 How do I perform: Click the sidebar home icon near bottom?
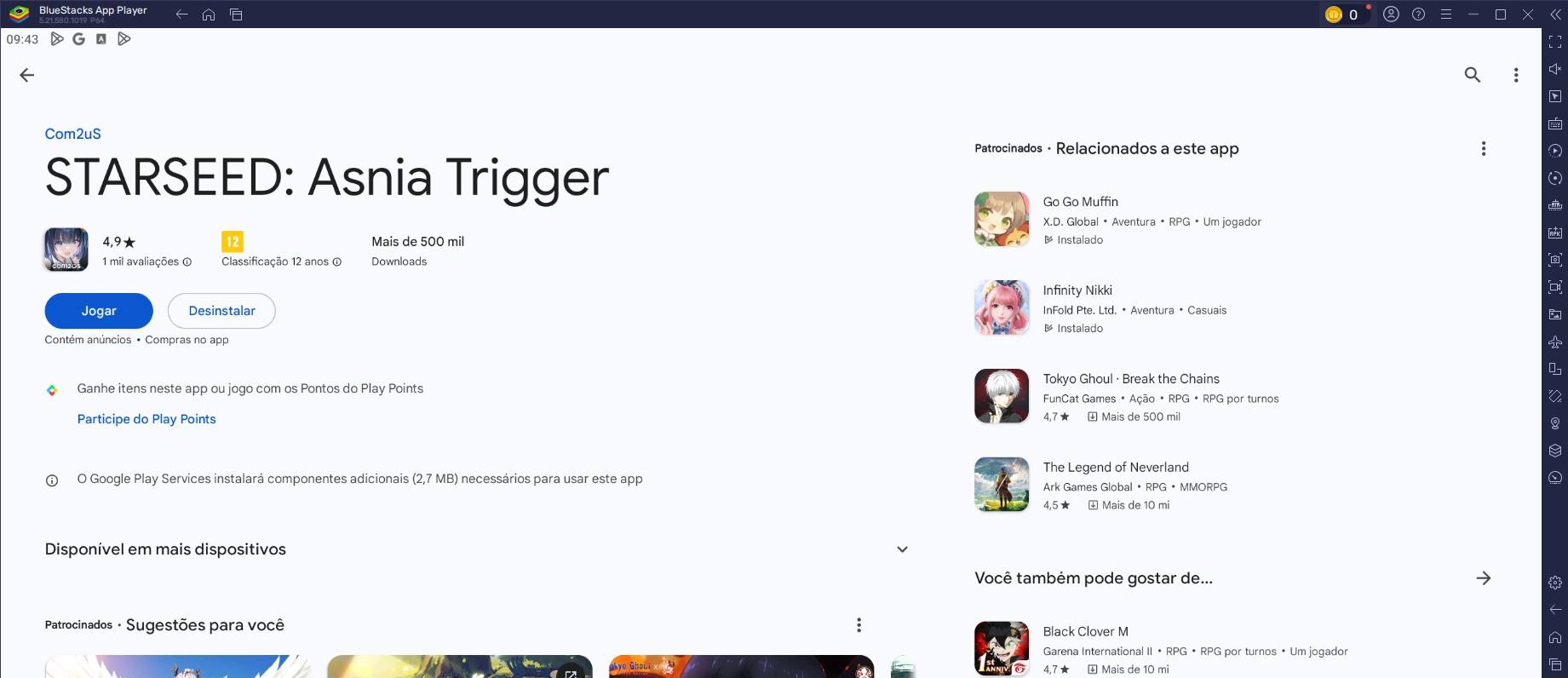(1555, 637)
